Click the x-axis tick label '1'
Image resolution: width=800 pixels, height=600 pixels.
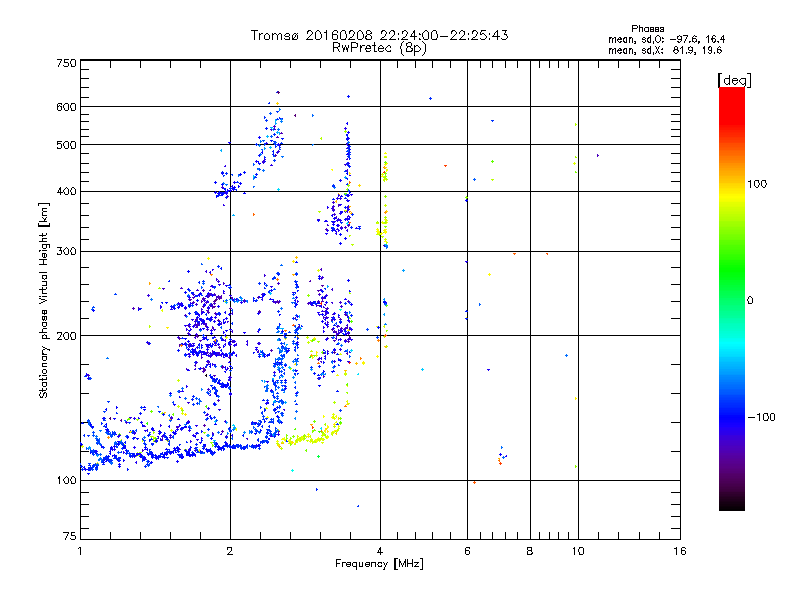tap(80, 551)
